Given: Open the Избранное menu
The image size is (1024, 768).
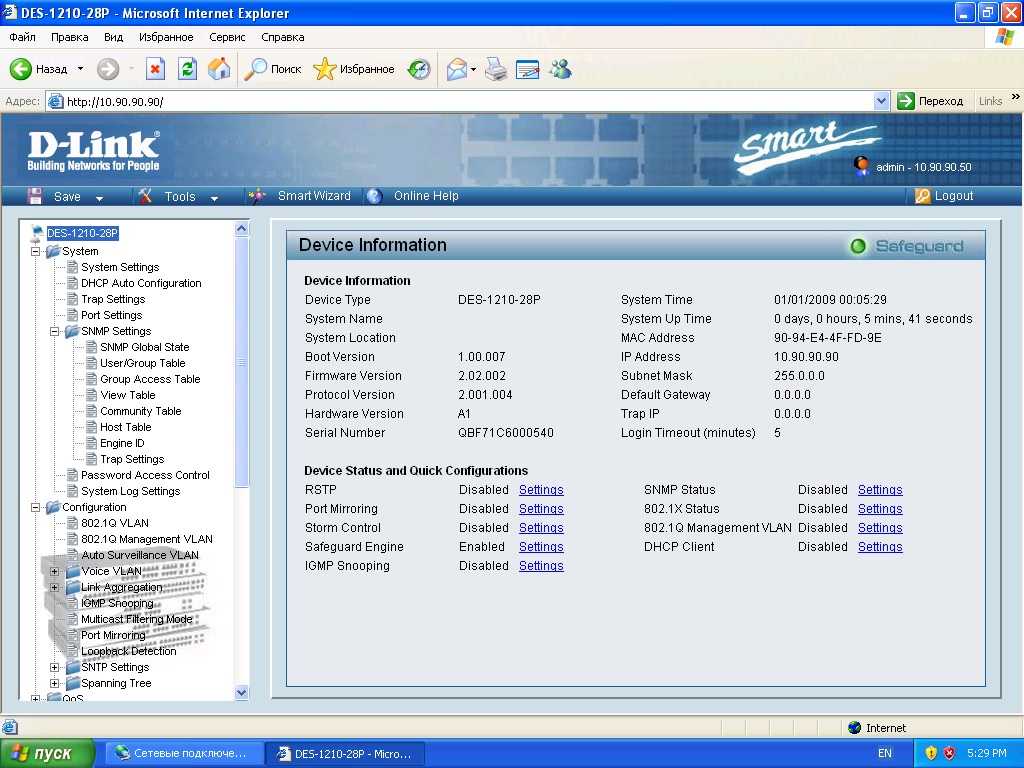Looking at the screenshot, I should tap(166, 37).
